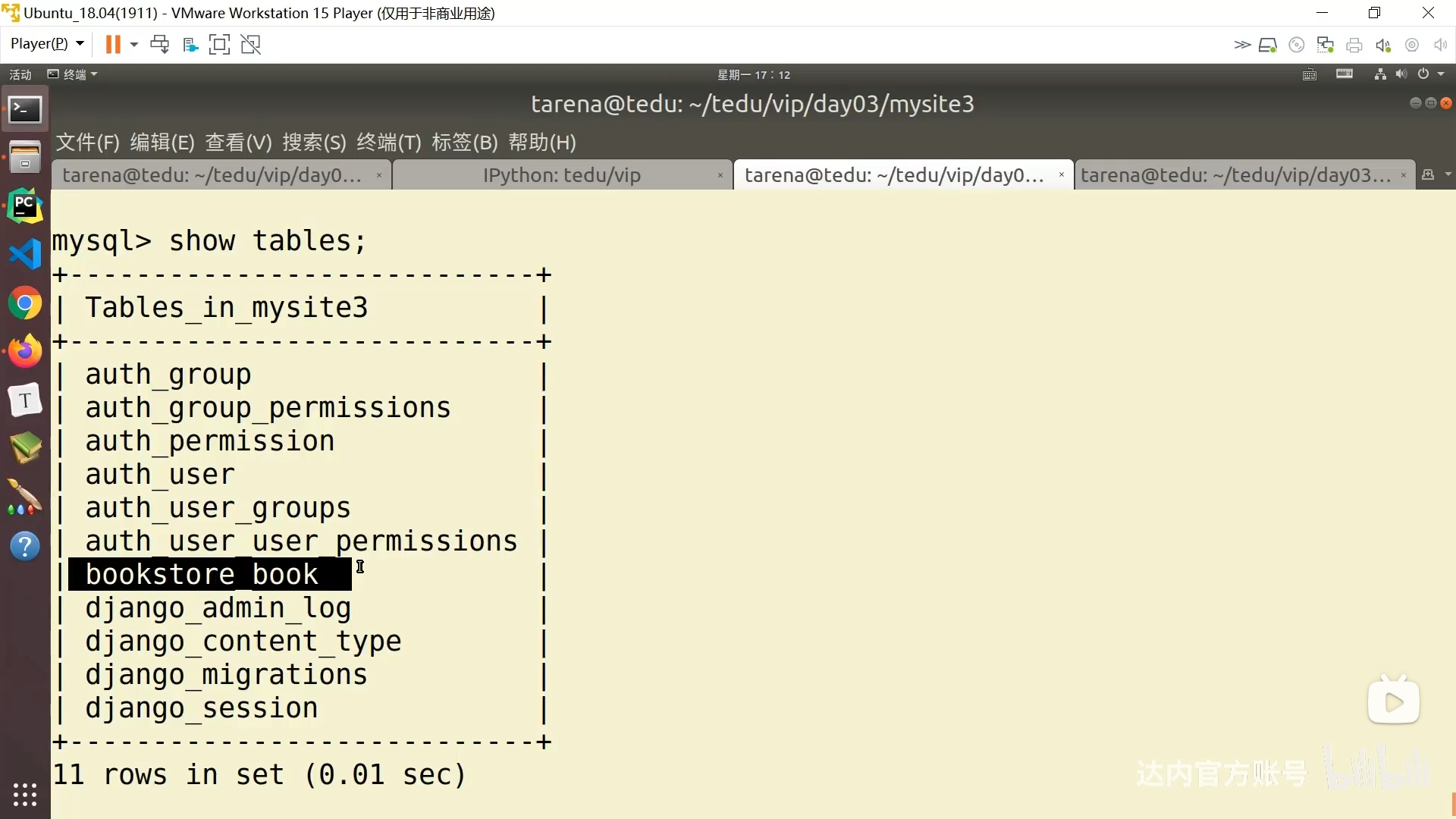Launch PyCharm from the dock
Screen dimensions: 1456x819
pyautogui.click(x=25, y=206)
